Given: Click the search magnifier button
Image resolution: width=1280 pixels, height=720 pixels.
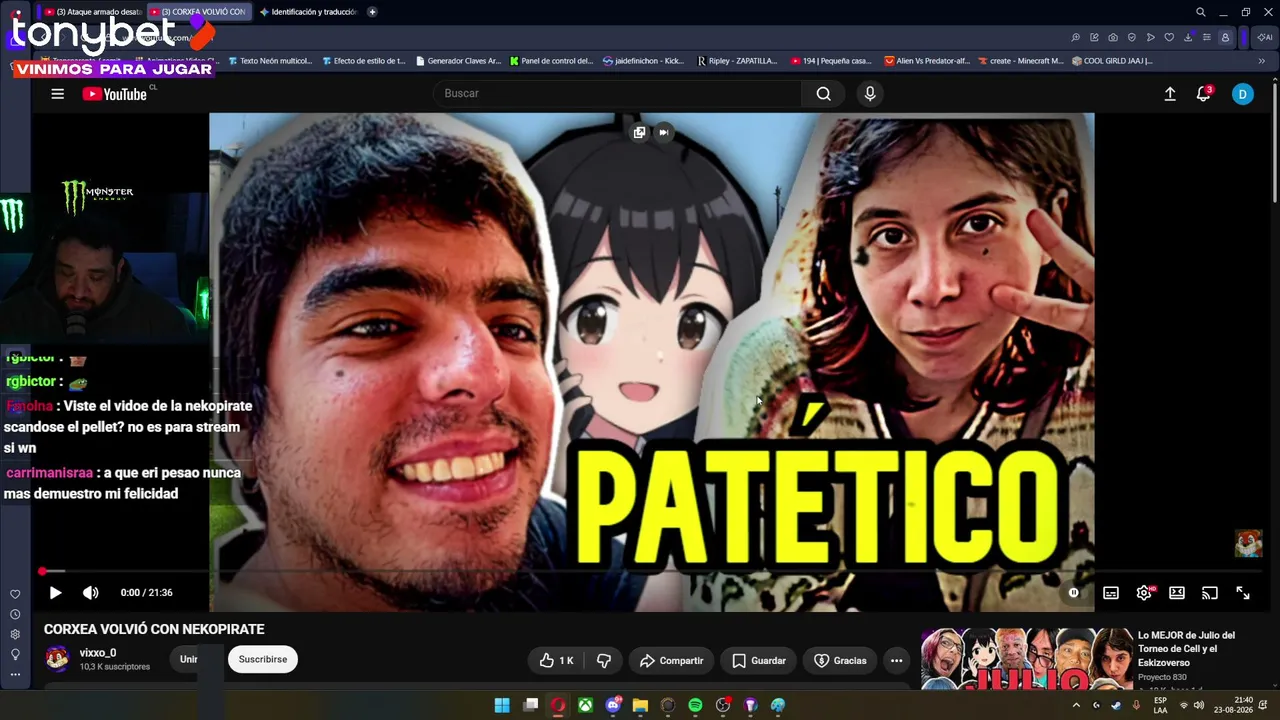Looking at the screenshot, I should 823,94.
